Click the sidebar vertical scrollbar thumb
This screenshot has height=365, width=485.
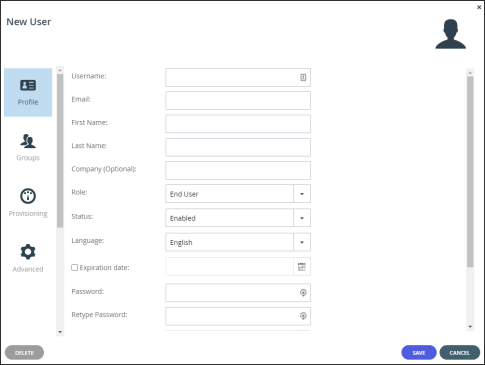[60, 151]
